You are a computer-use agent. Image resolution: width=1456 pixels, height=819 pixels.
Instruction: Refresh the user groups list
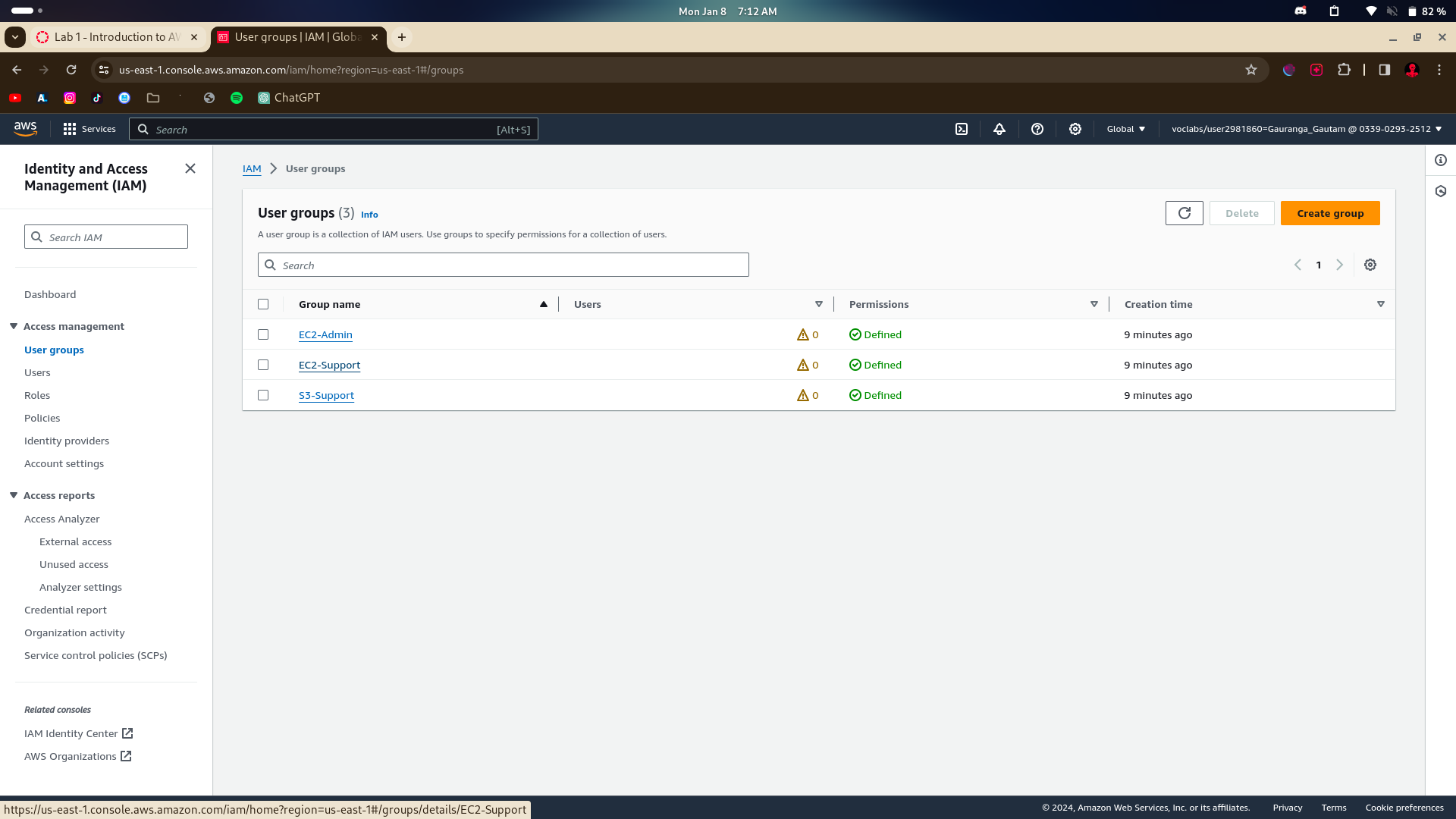tap(1184, 213)
